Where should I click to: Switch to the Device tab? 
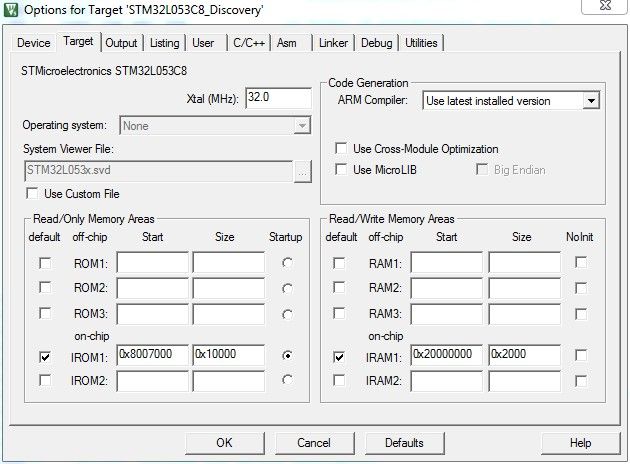click(34, 43)
